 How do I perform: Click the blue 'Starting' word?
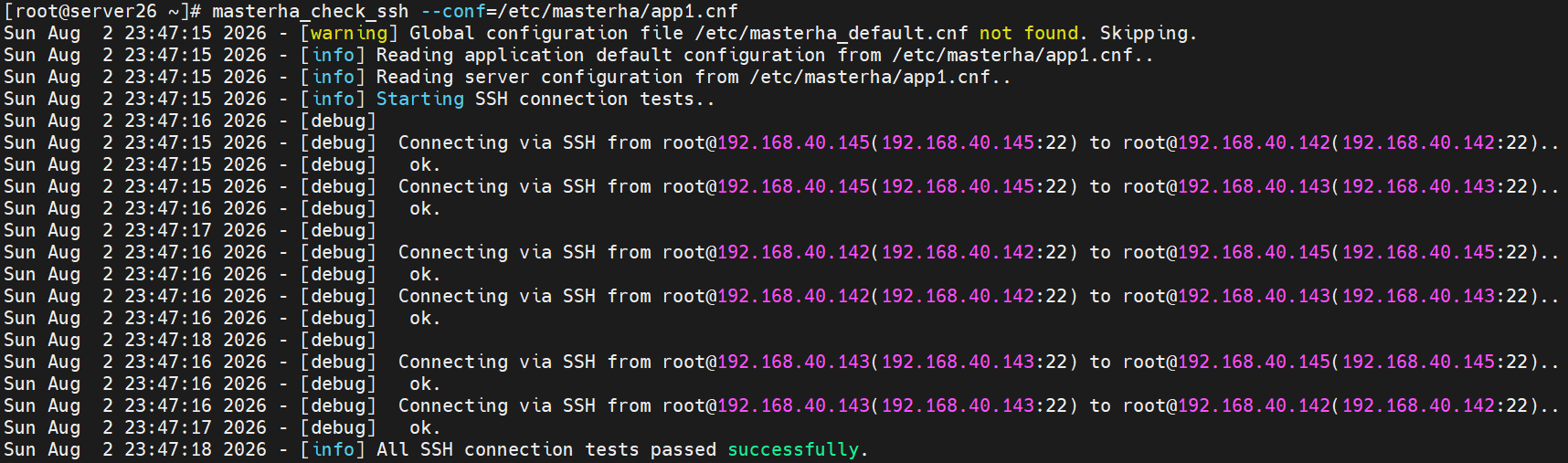420,99
